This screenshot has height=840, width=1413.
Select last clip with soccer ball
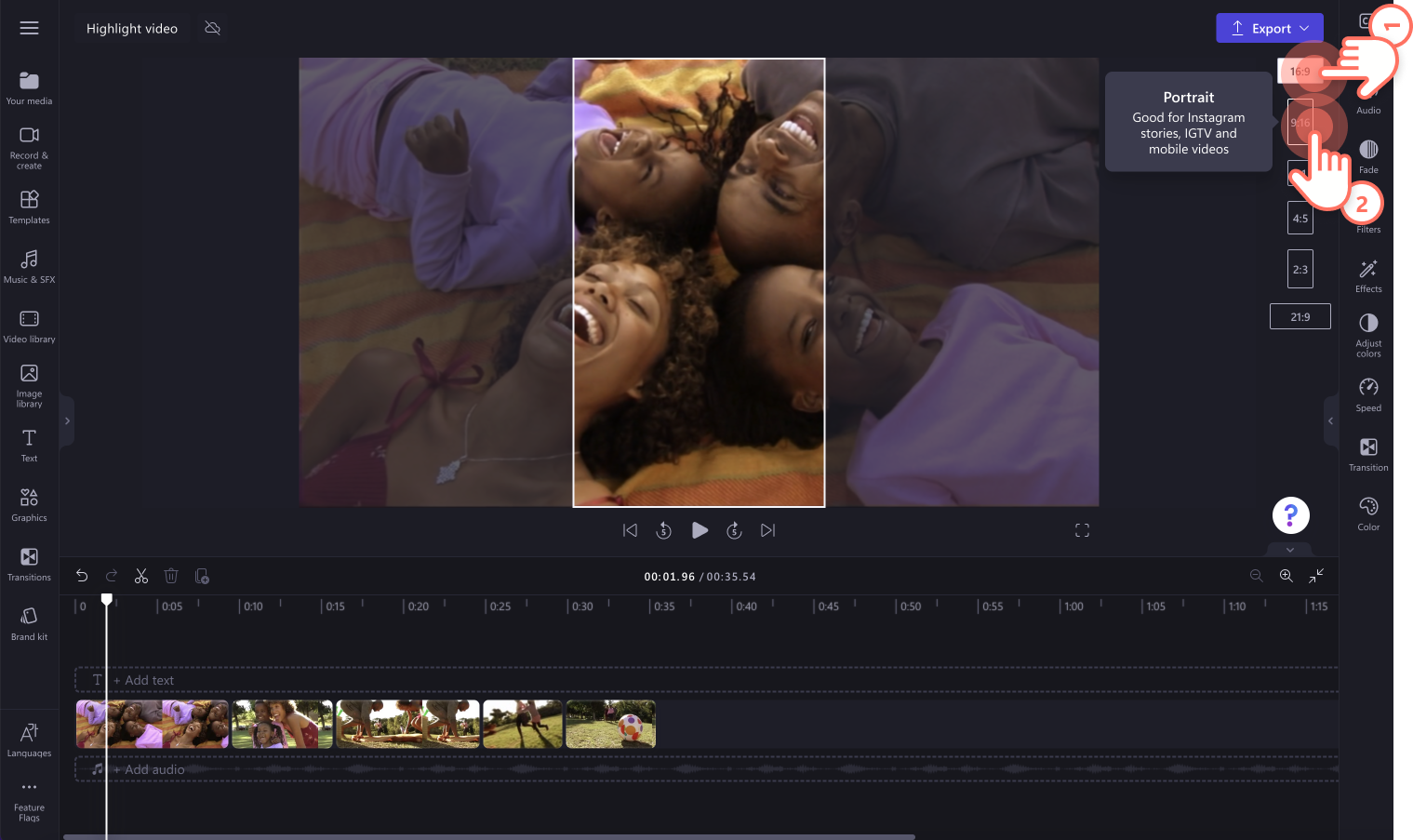(610, 724)
